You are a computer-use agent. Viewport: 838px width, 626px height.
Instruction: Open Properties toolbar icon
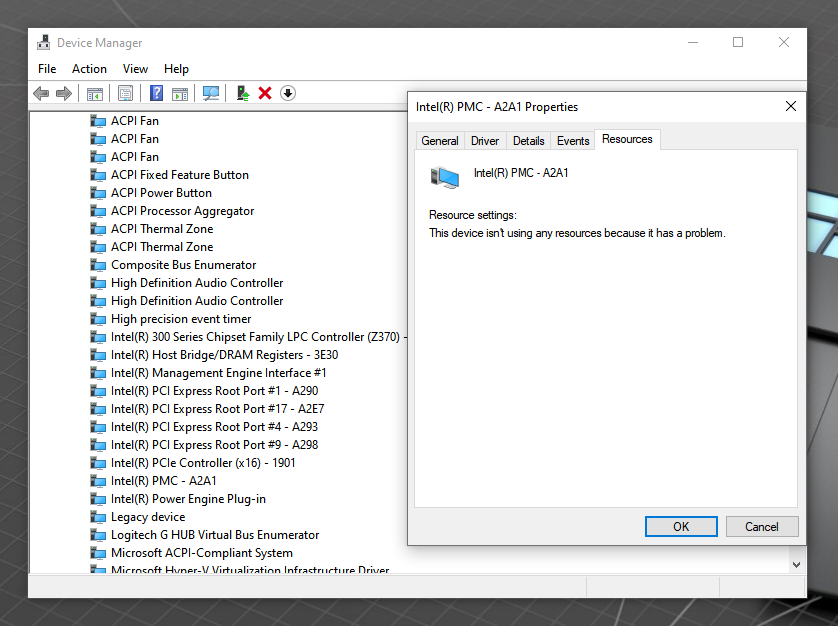126,94
